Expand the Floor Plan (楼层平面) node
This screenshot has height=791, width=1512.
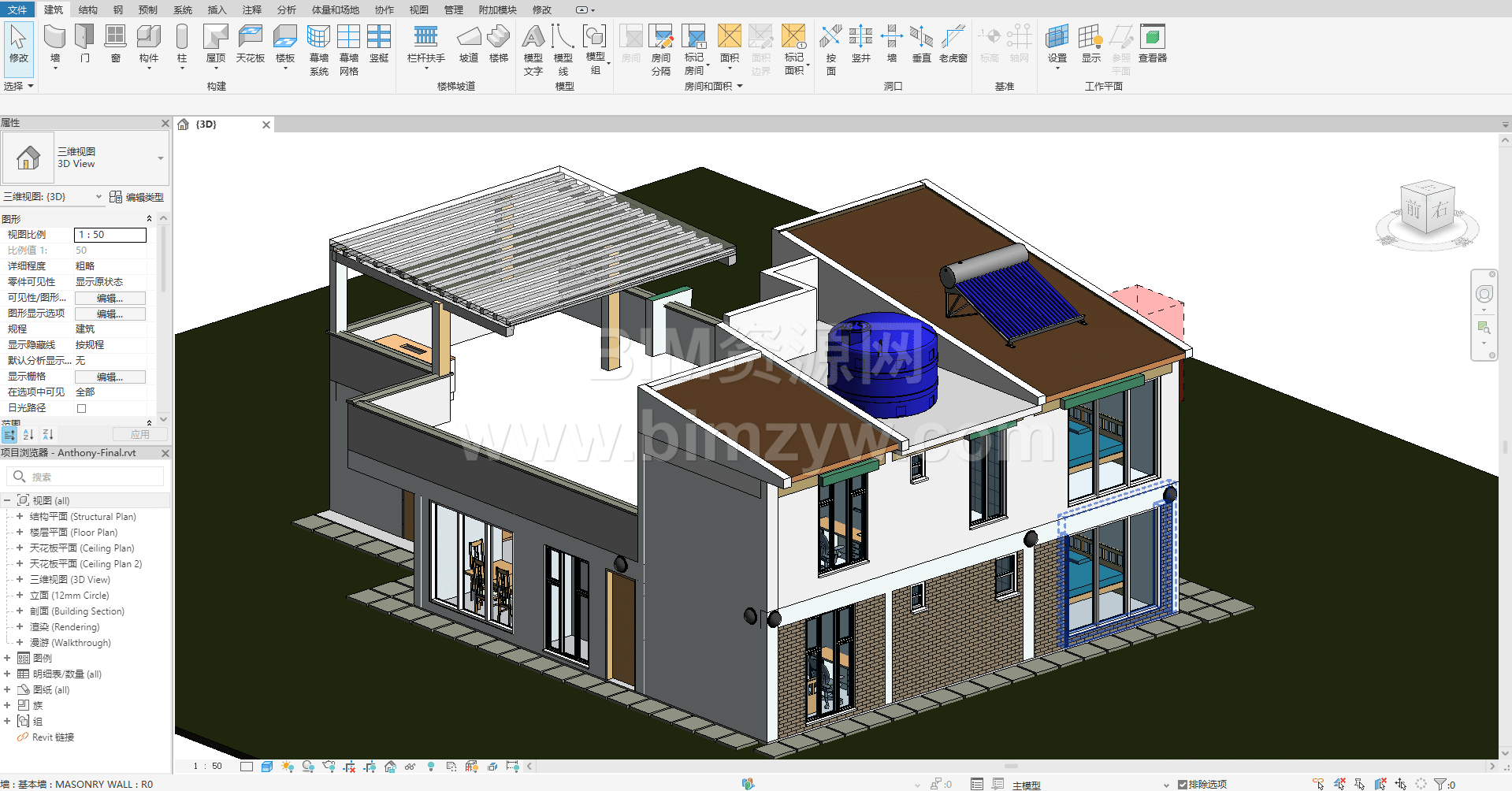tap(20, 533)
